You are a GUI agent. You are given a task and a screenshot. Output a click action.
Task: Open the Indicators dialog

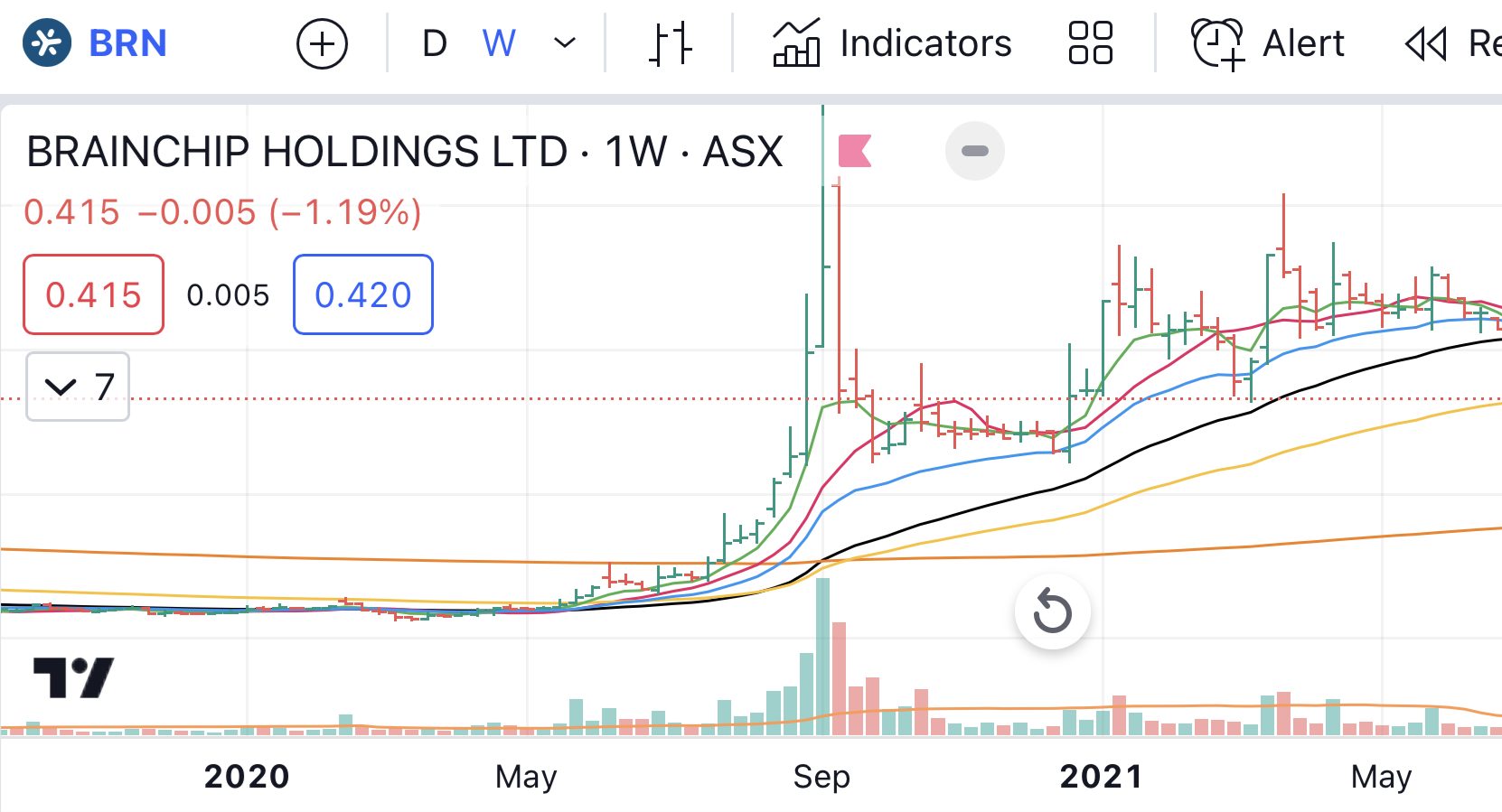click(x=892, y=43)
